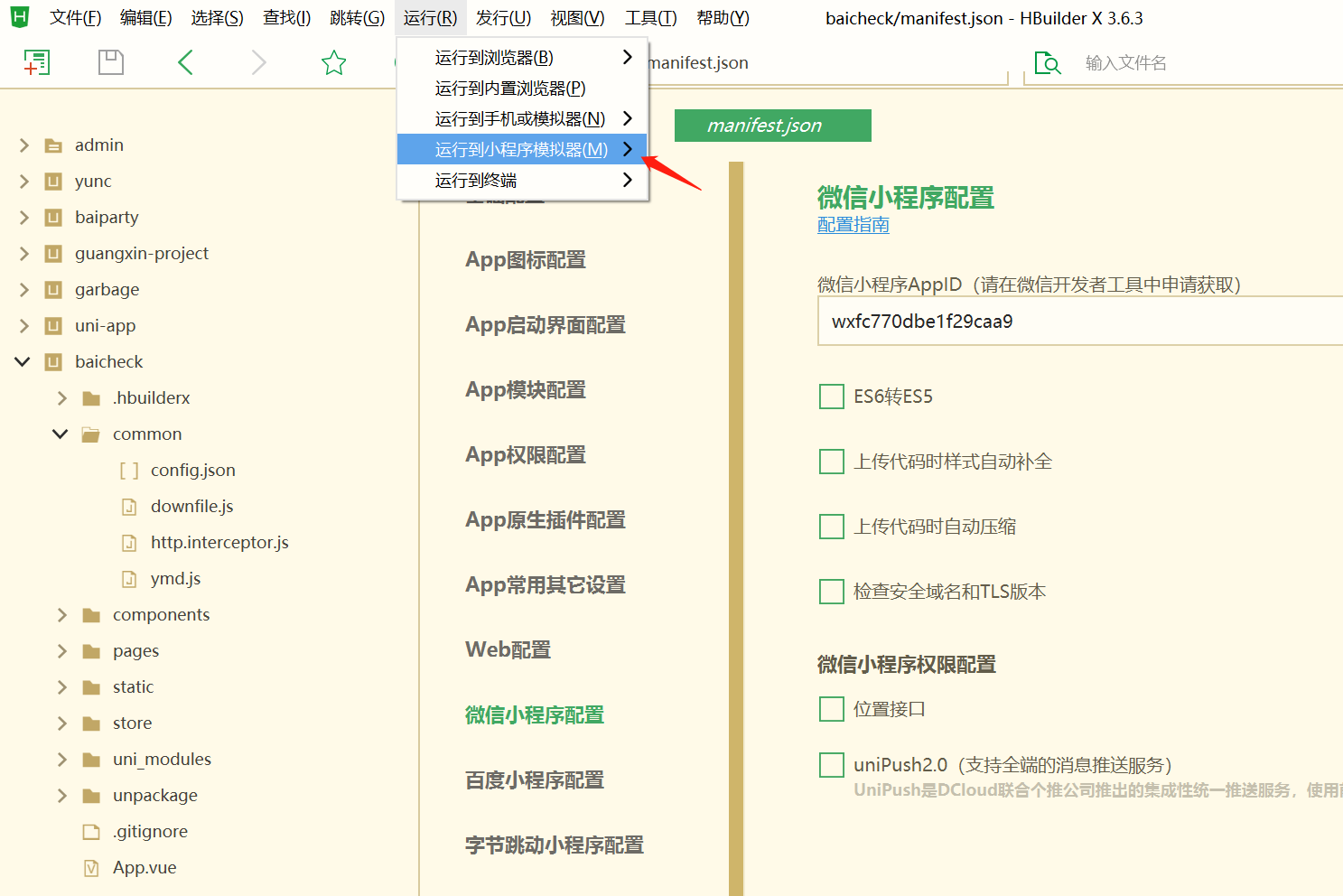Click the HBuilder X logo icon
1343x896 pixels.
coord(19,17)
